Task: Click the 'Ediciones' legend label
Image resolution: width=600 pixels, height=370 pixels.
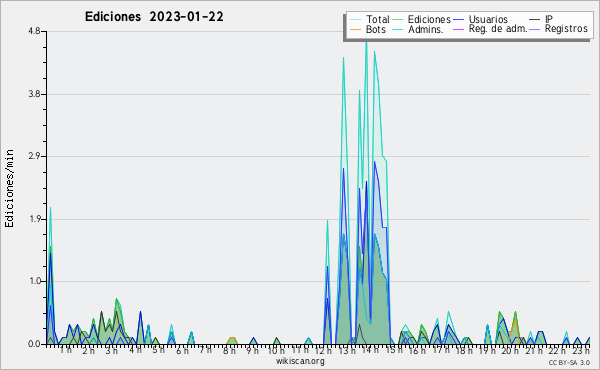Action: (429, 19)
